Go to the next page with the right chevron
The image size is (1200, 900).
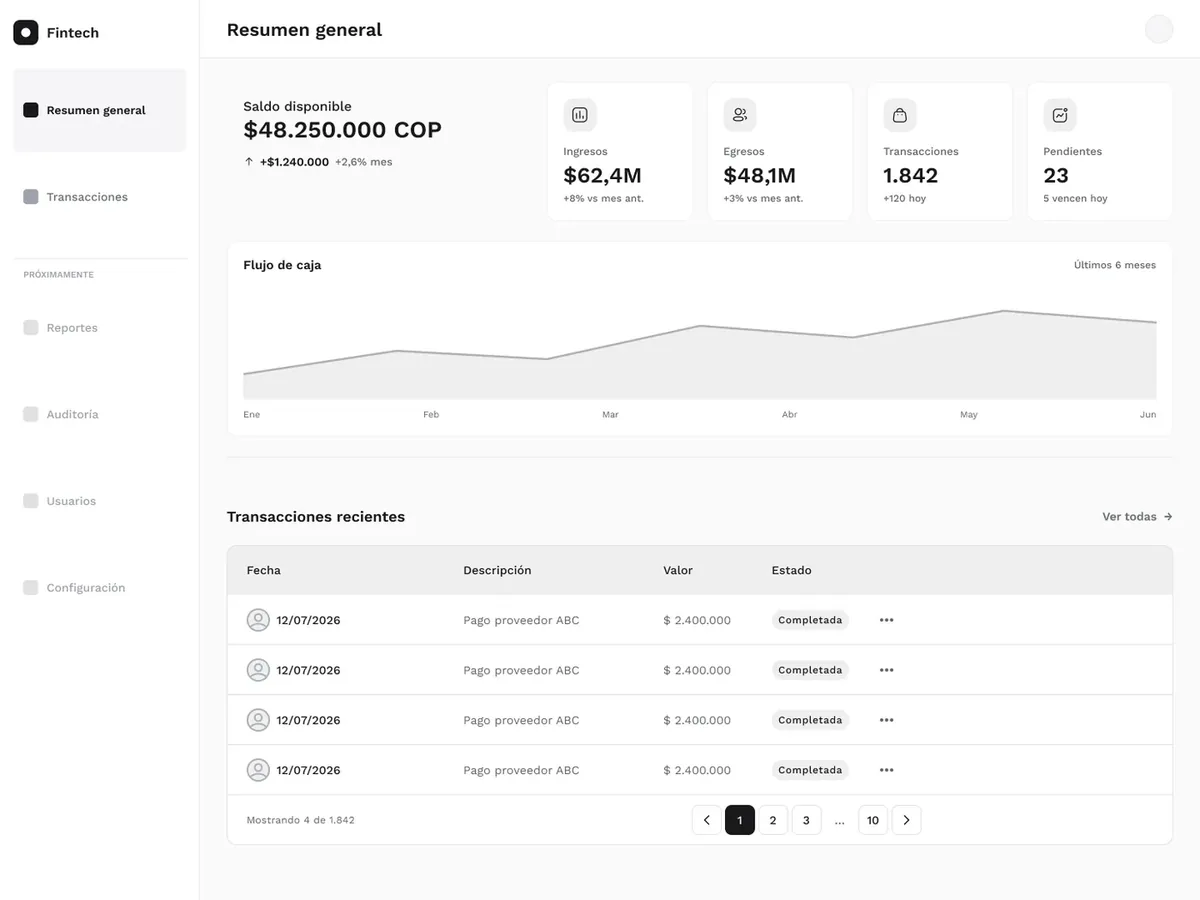(906, 820)
